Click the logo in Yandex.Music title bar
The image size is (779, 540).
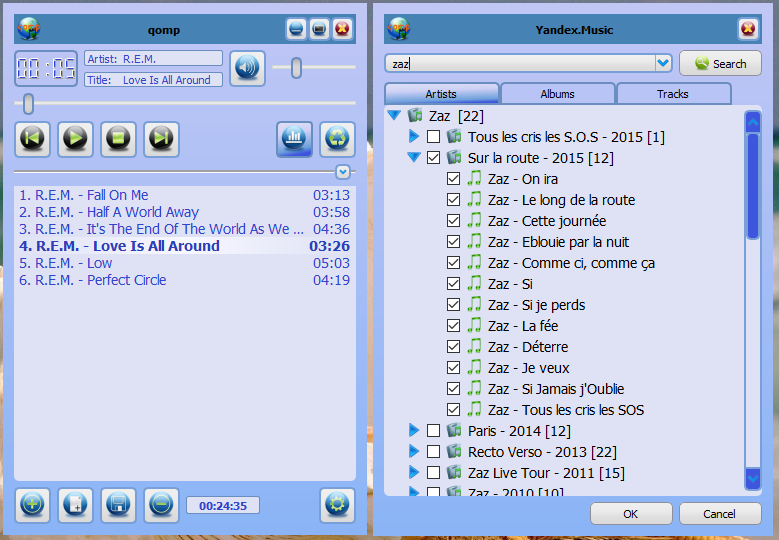(x=399, y=29)
